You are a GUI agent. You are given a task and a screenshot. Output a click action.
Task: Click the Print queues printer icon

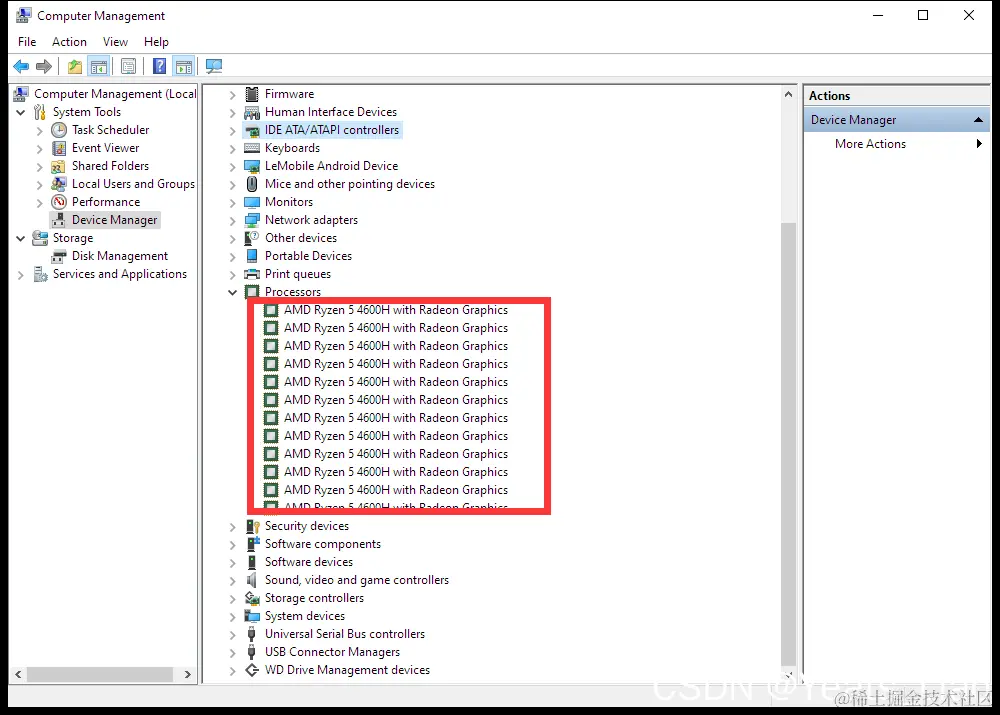(252, 274)
